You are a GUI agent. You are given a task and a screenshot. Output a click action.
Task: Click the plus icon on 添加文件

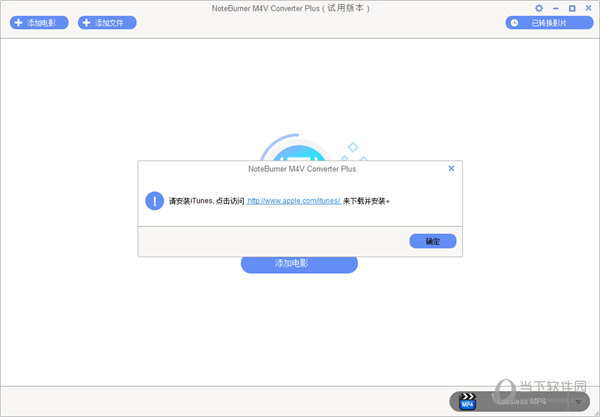86,23
